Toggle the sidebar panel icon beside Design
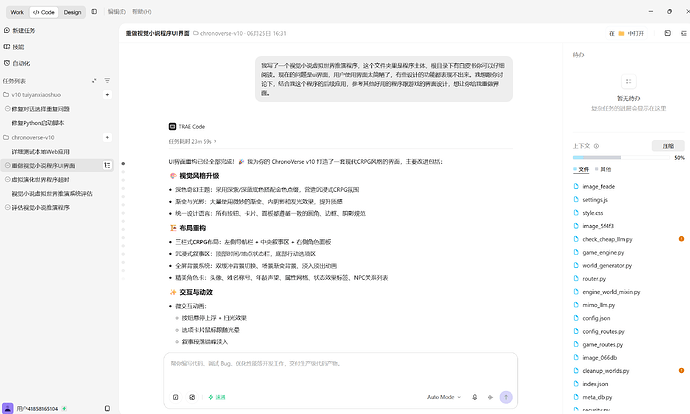Image resolution: width=690 pixels, height=414 pixels. [94, 12]
